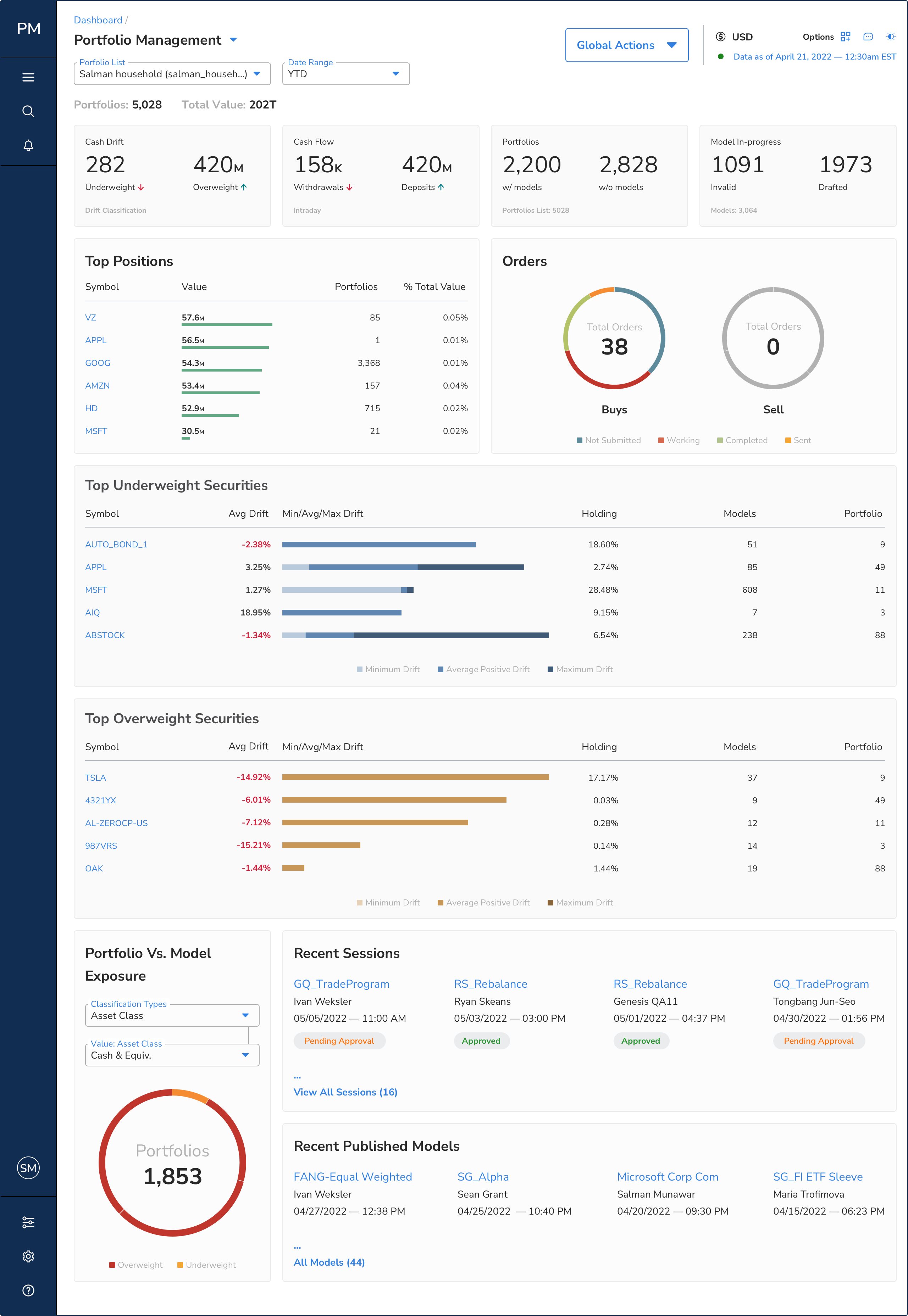Click the USD currency dollar icon
The height and width of the screenshot is (1316, 908).
pos(721,37)
